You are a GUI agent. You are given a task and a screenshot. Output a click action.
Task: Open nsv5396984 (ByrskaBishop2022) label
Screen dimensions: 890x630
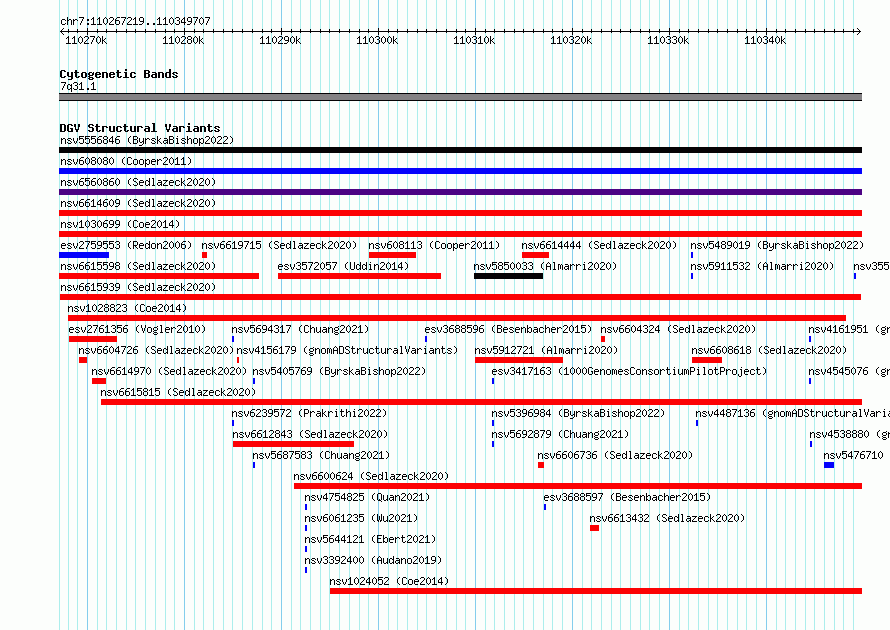(578, 413)
